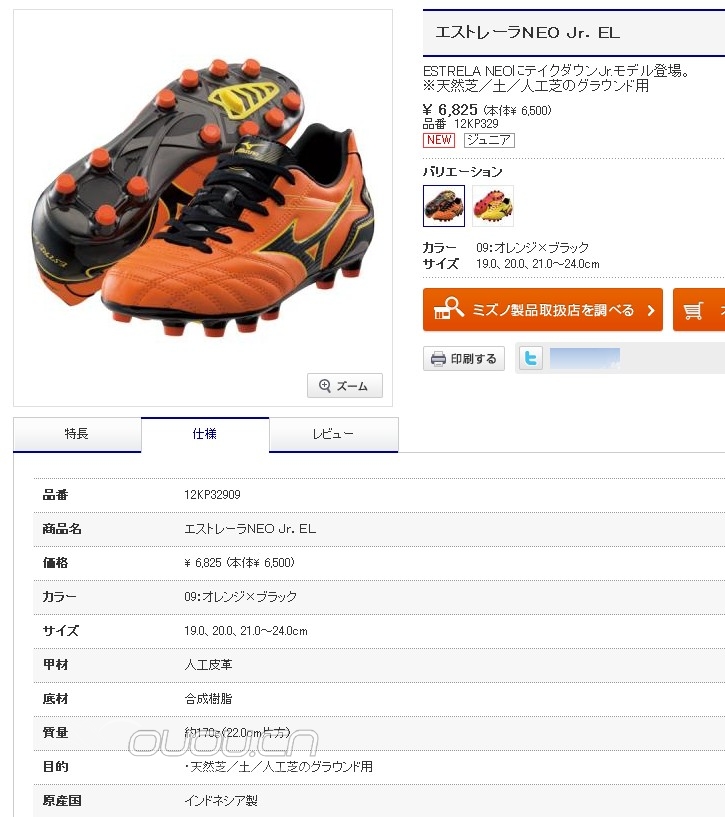Screen dimensions: 725x817
Task: Click the shopping cart icon
Action: (693, 311)
